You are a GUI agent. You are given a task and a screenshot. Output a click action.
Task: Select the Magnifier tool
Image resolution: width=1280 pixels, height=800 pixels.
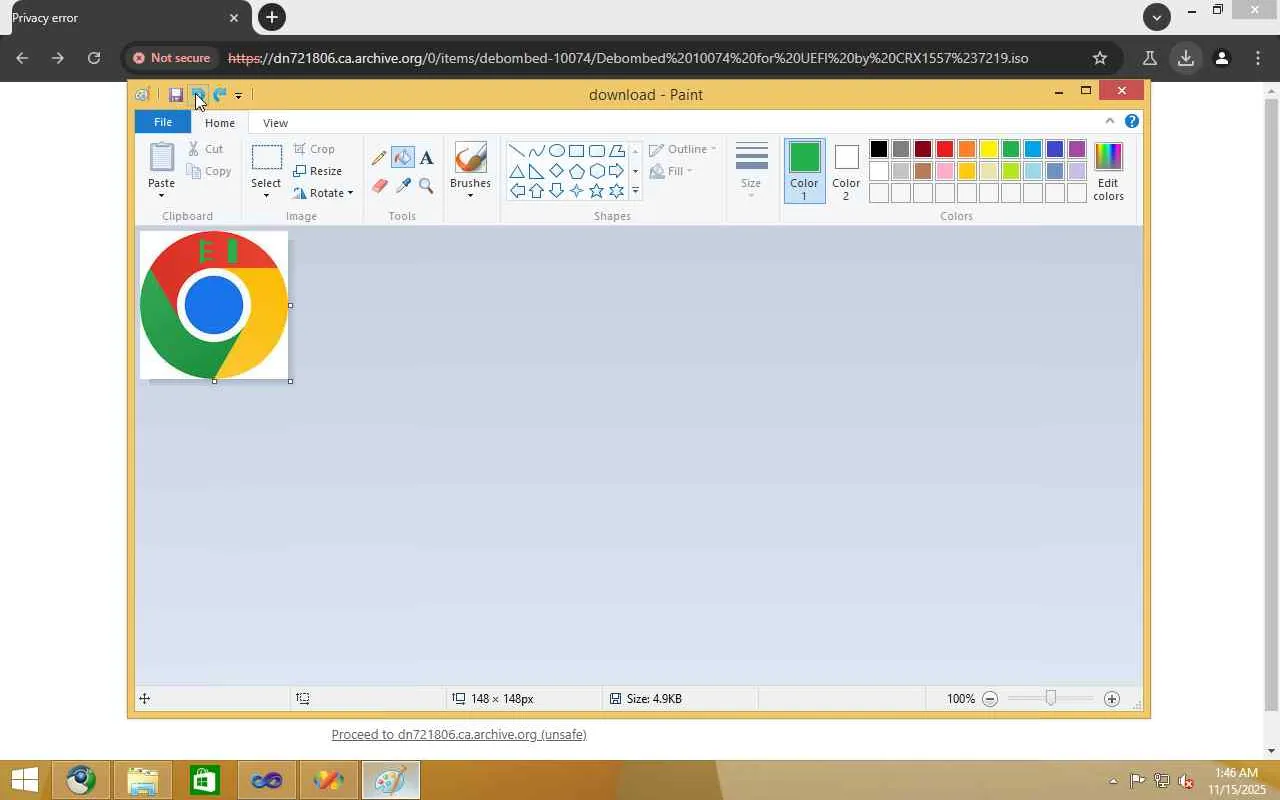click(426, 186)
